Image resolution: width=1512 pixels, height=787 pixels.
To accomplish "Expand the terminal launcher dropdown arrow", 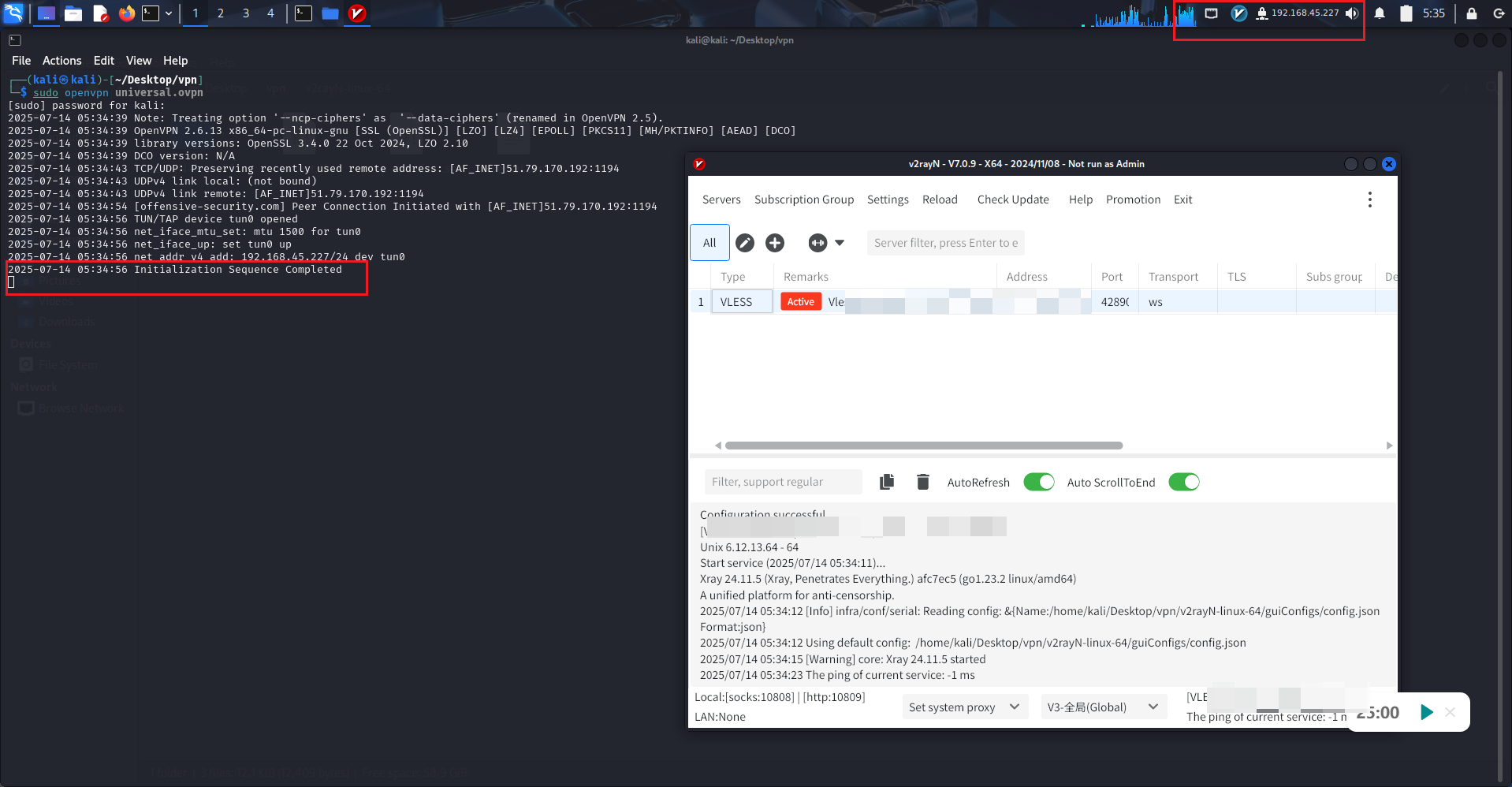I will 169,13.
